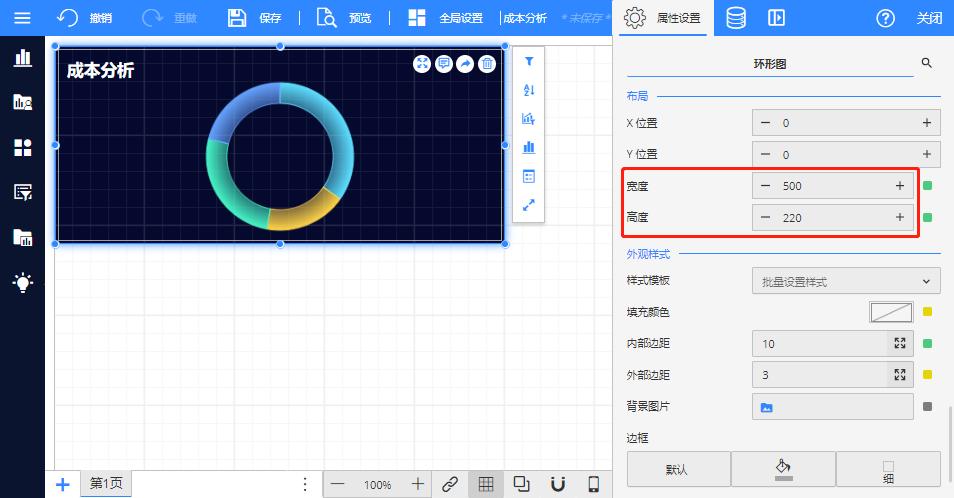Viewport: 954px width, 498px height.
Task: Toggle the canvas grid display
Action: tap(485, 484)
